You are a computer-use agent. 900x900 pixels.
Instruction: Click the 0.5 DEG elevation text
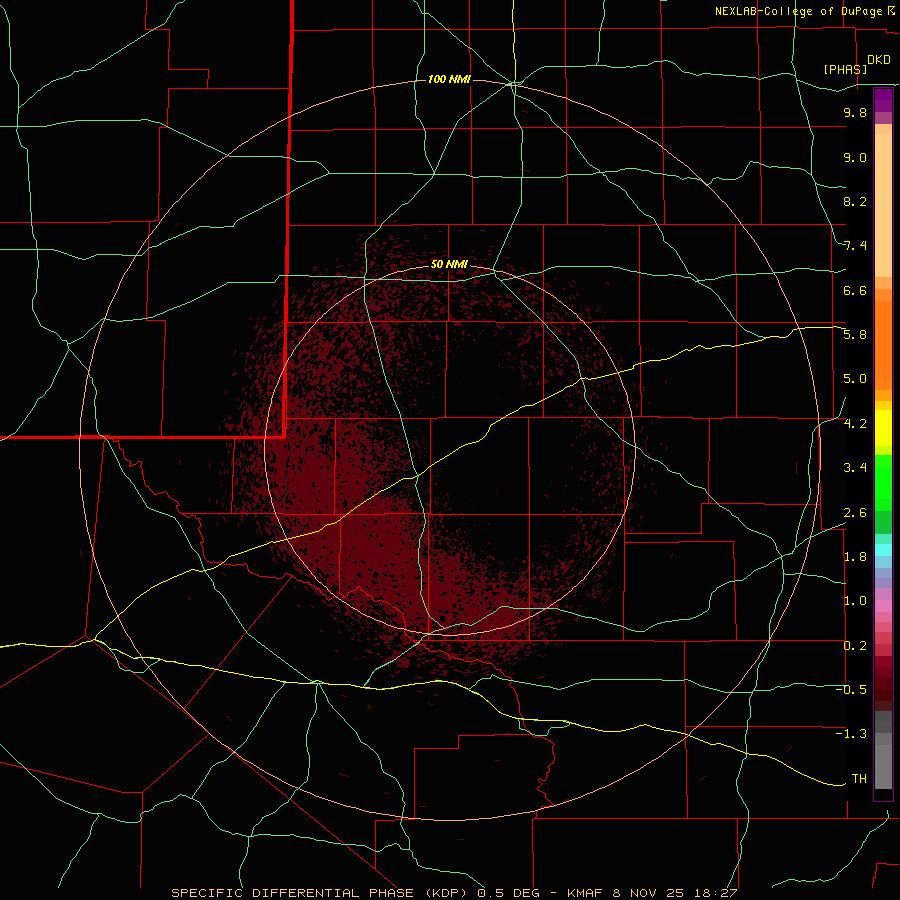click(509, 893)
